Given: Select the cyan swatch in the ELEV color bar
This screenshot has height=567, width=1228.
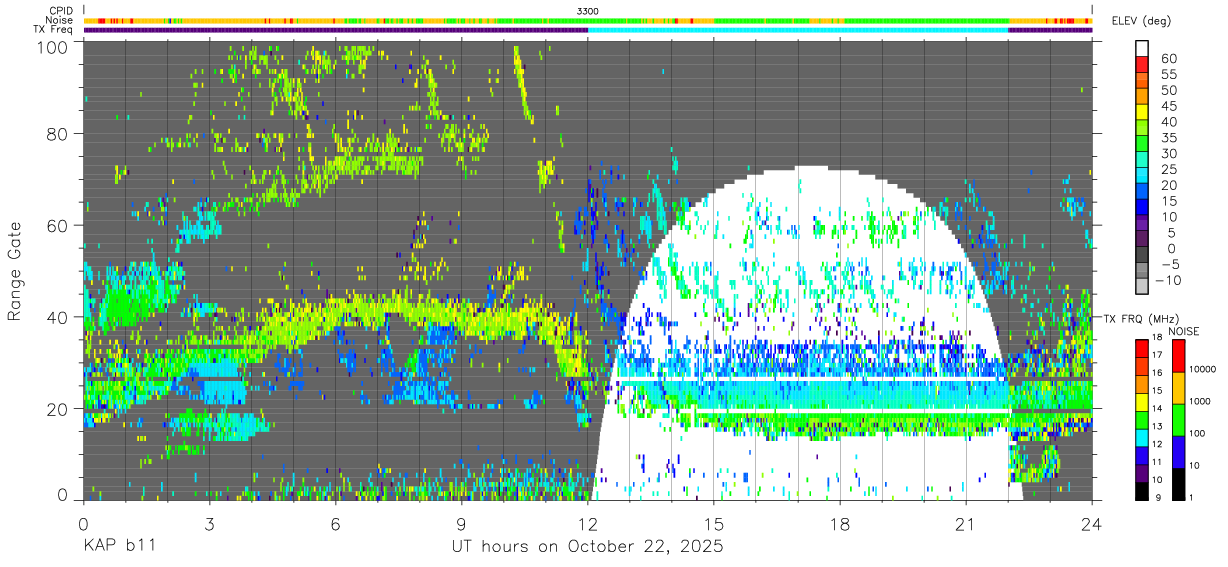Looking at the screenshot, I should click(1142, 174).
